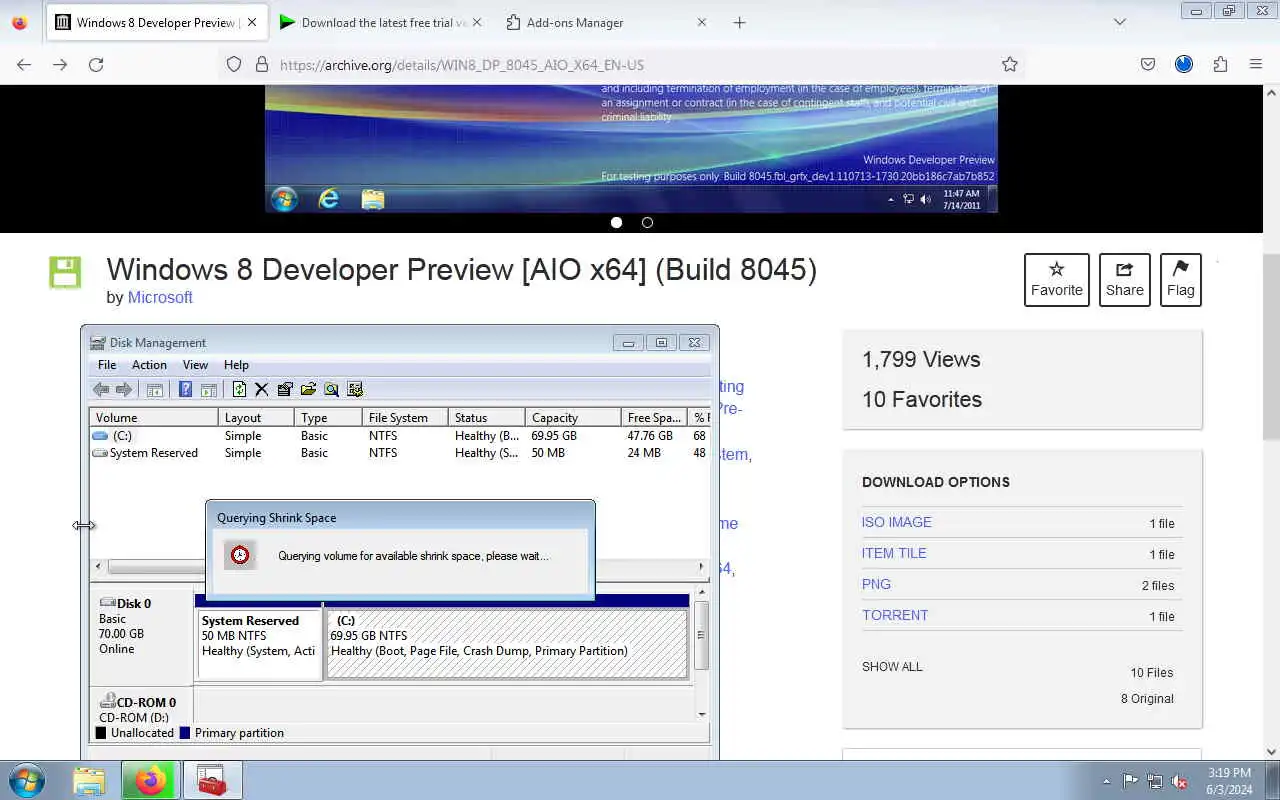Open the PNG download link

pos(876,584)
